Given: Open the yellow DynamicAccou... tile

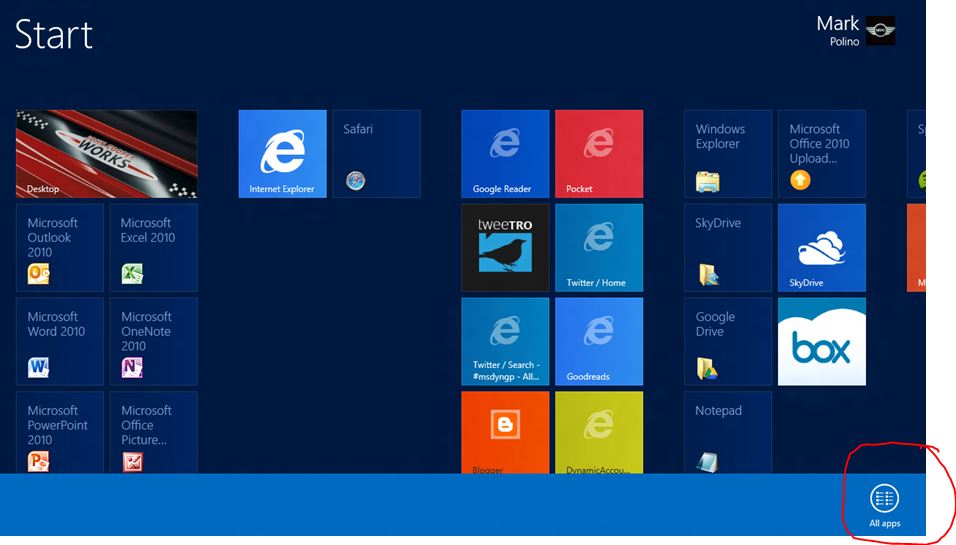Looking at the screenshot, I should [599, 432].
